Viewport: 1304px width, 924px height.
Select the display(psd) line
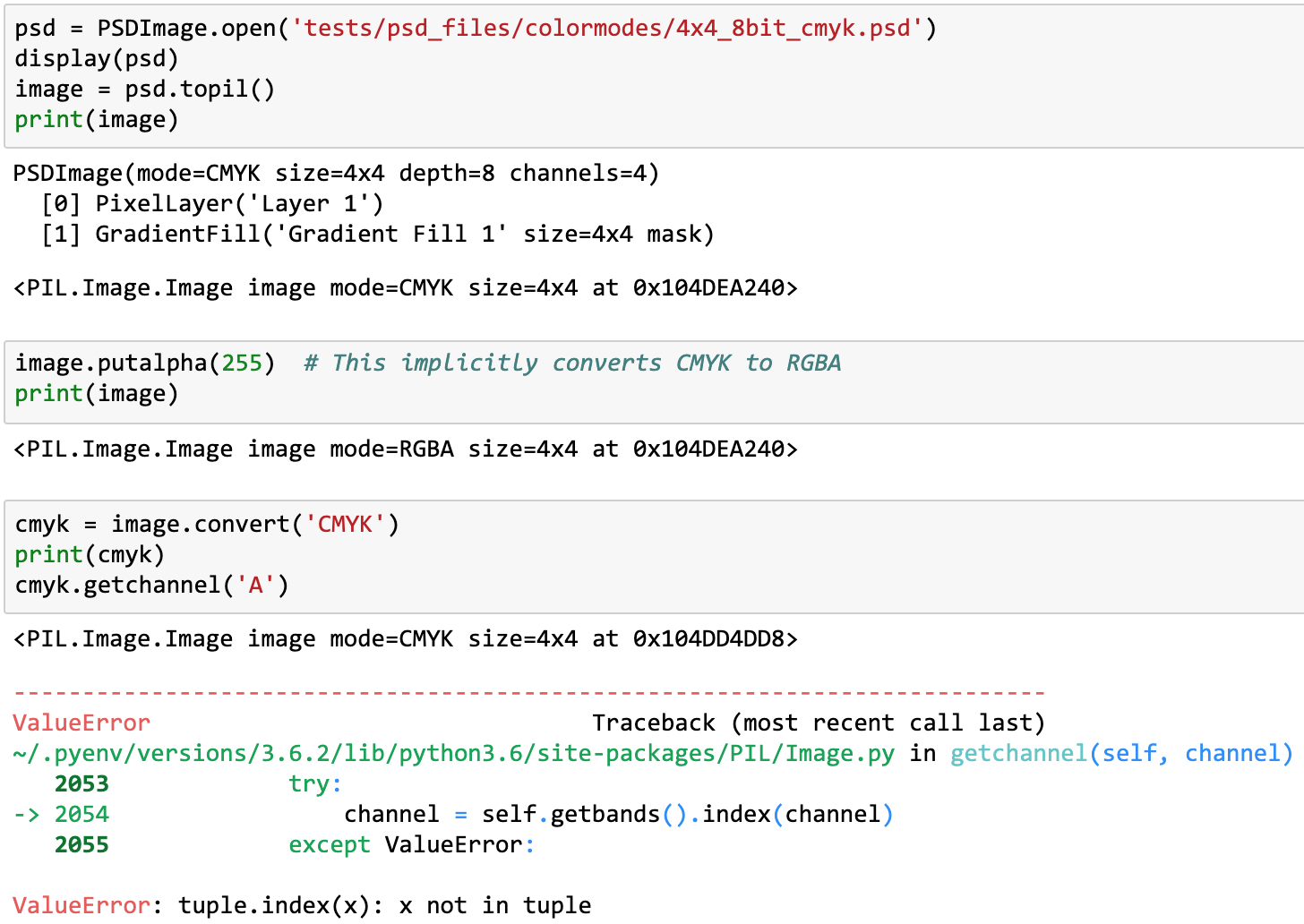[95, 58]
